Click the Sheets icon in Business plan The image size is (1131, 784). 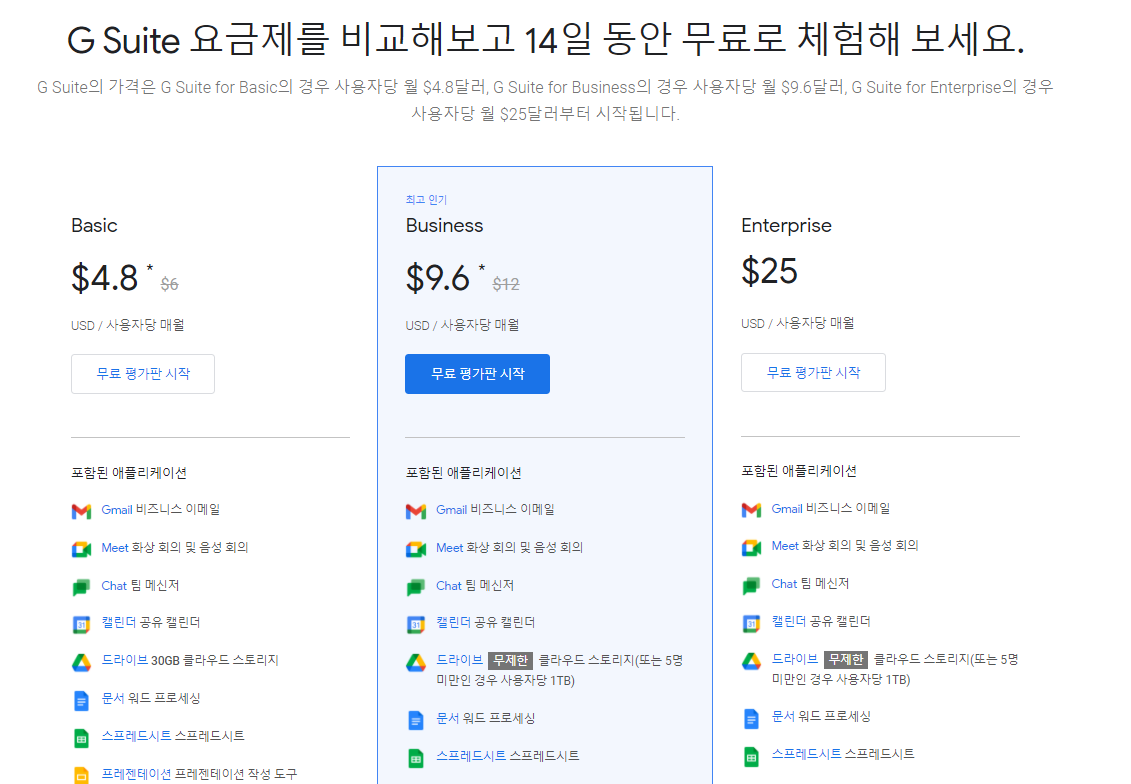[x=416, y=758]
